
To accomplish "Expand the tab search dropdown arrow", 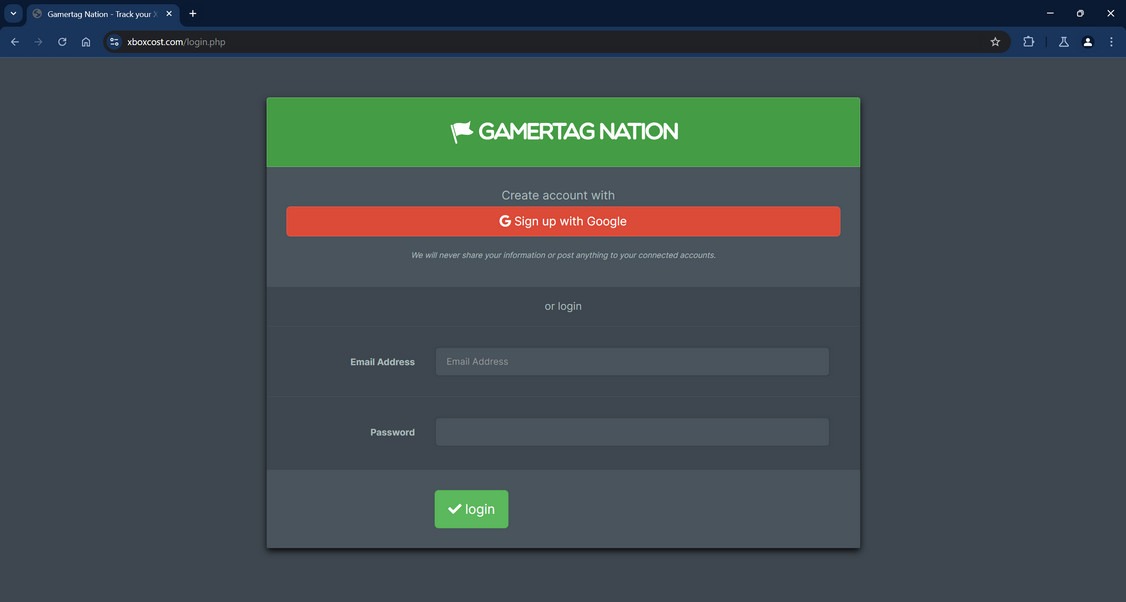I will tap(13, 14).
